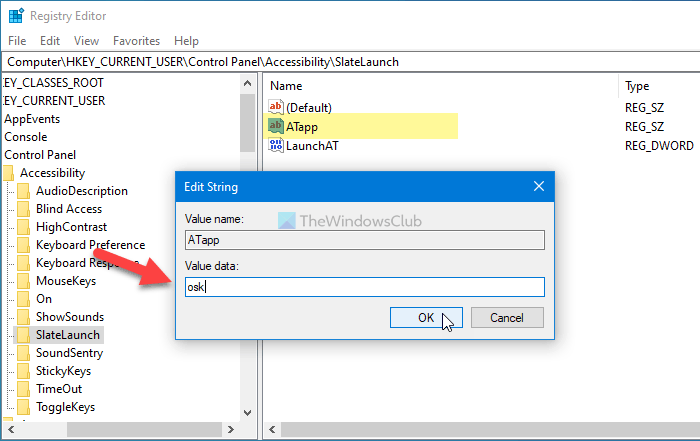
Task: Select the MouseKeys key label
Action: [66, 281]
